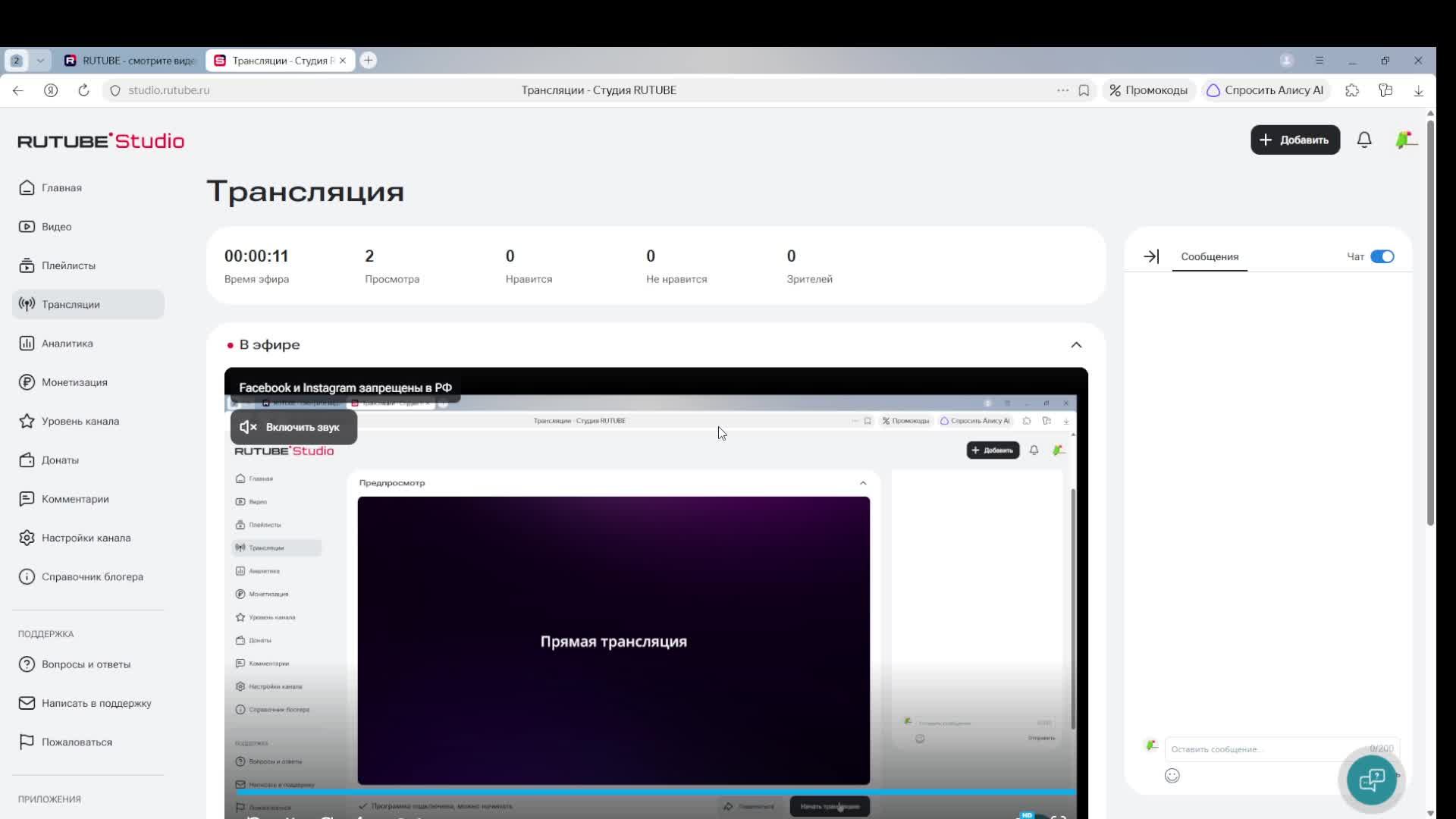
Task: Open the browser hamburger menu
Action: click(x=1319, y=61)
